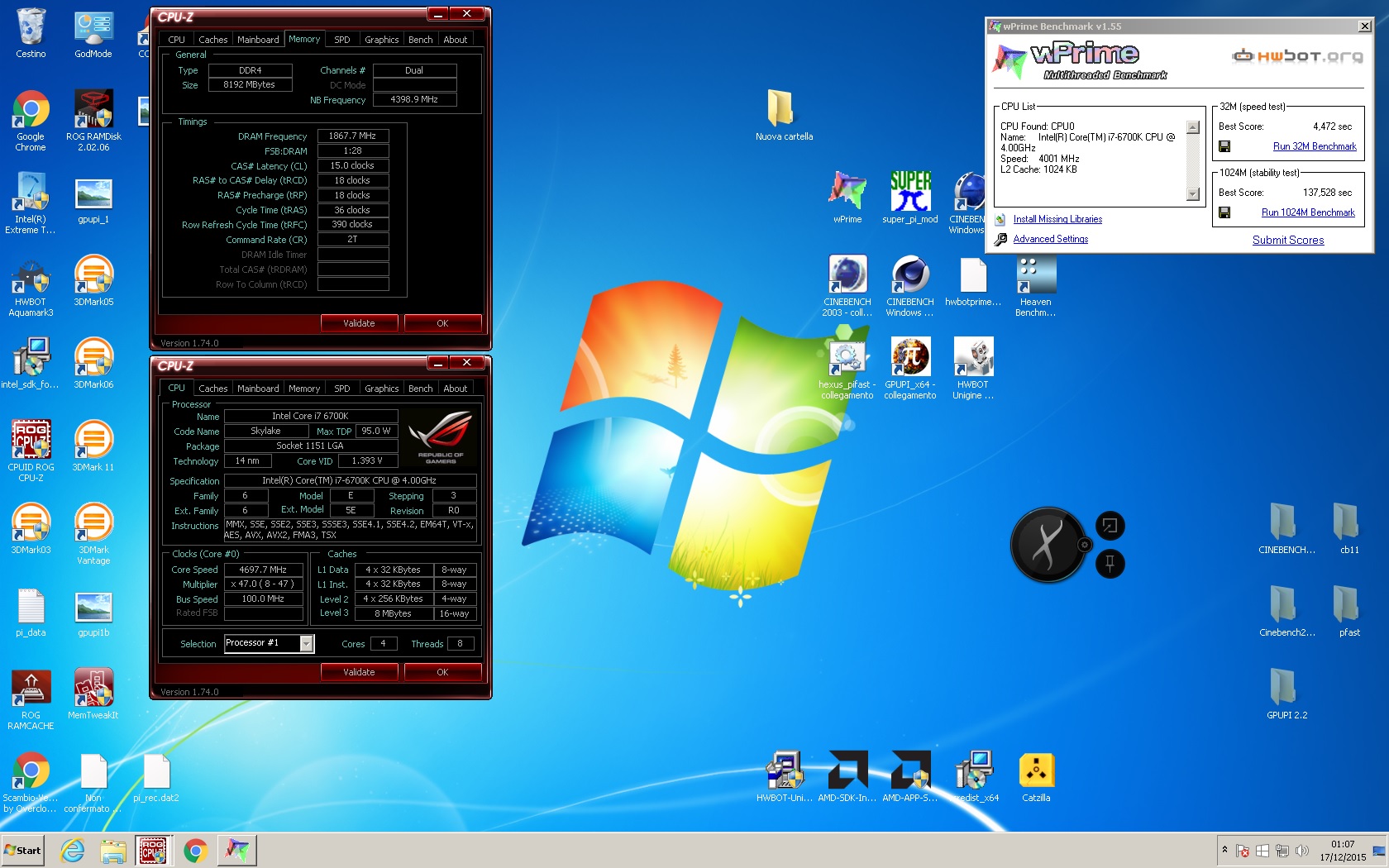Open CPUID ROG CPU-Z desktop shortcut
This screenshot has height=868, width=1389.
(31, 451)
